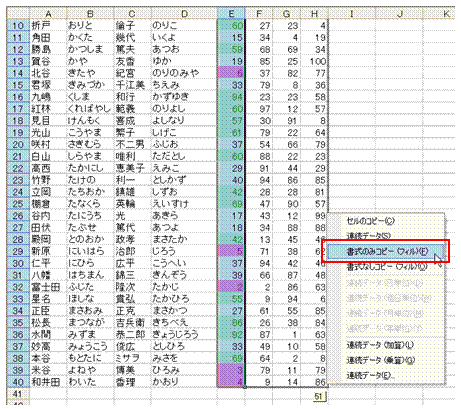The height and width of the screenshot is (409, 461).
Task: Click value 1 in column G row 36
Action: click(x=286, y=335)
